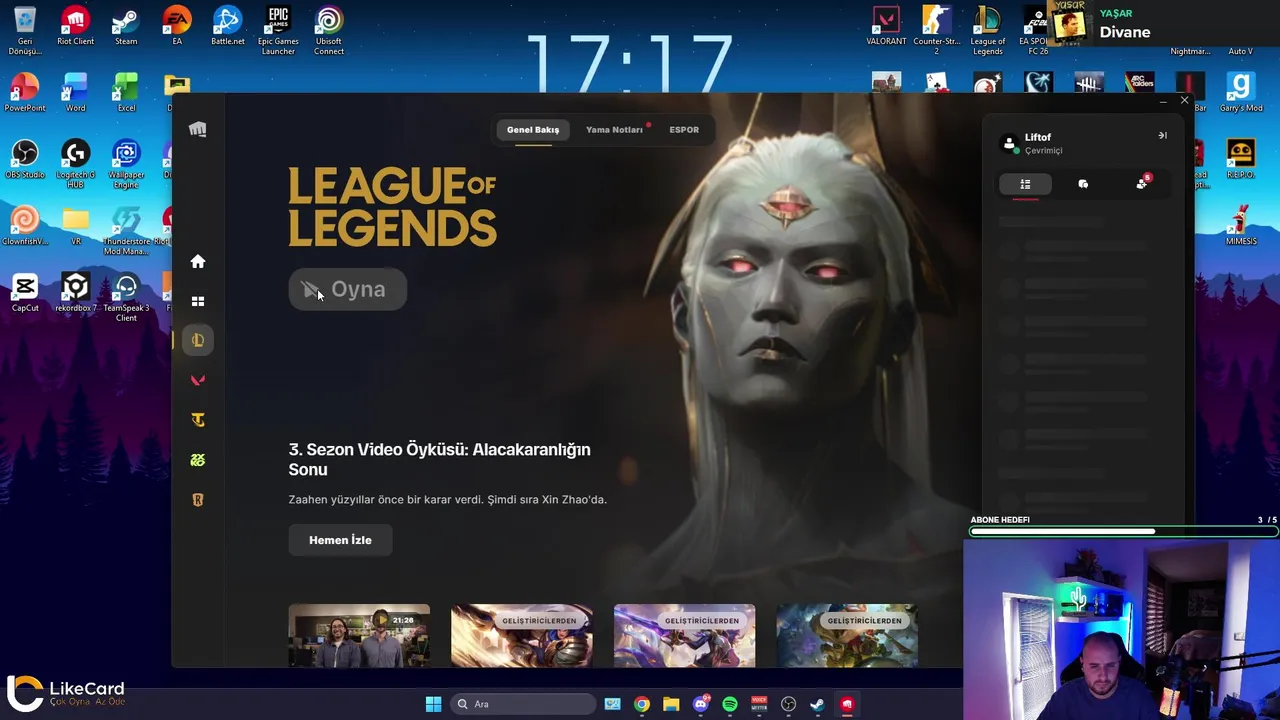This screenshot has width=1280, height=720.
Task: Select the Excel desktop shortcut
Action: coord(126,92)
